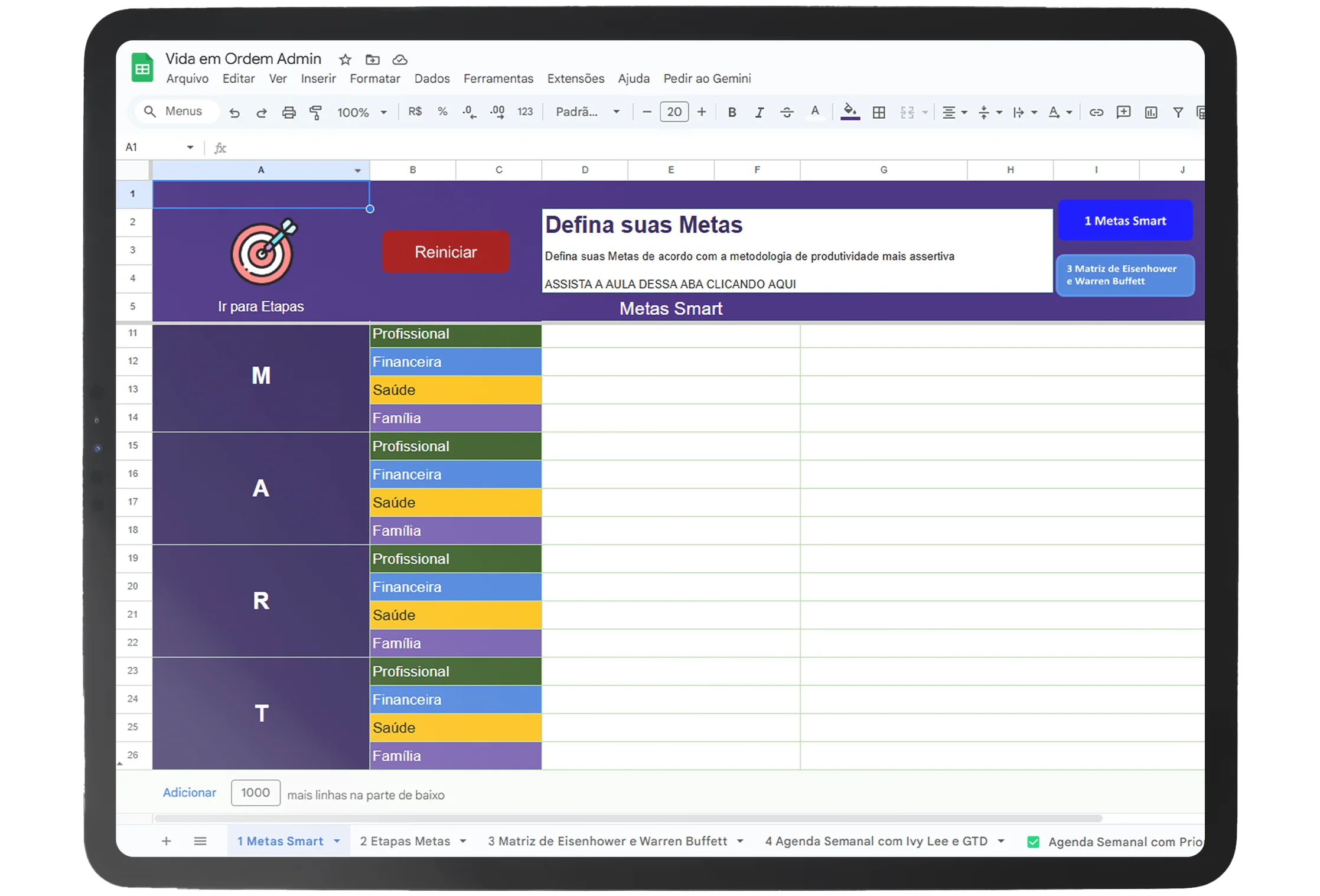Image resolution: width=1320 pixels, height=896 pixels.
Task: Open the 2 Etapas Metas tab arrow
Action: coord(463,841)
